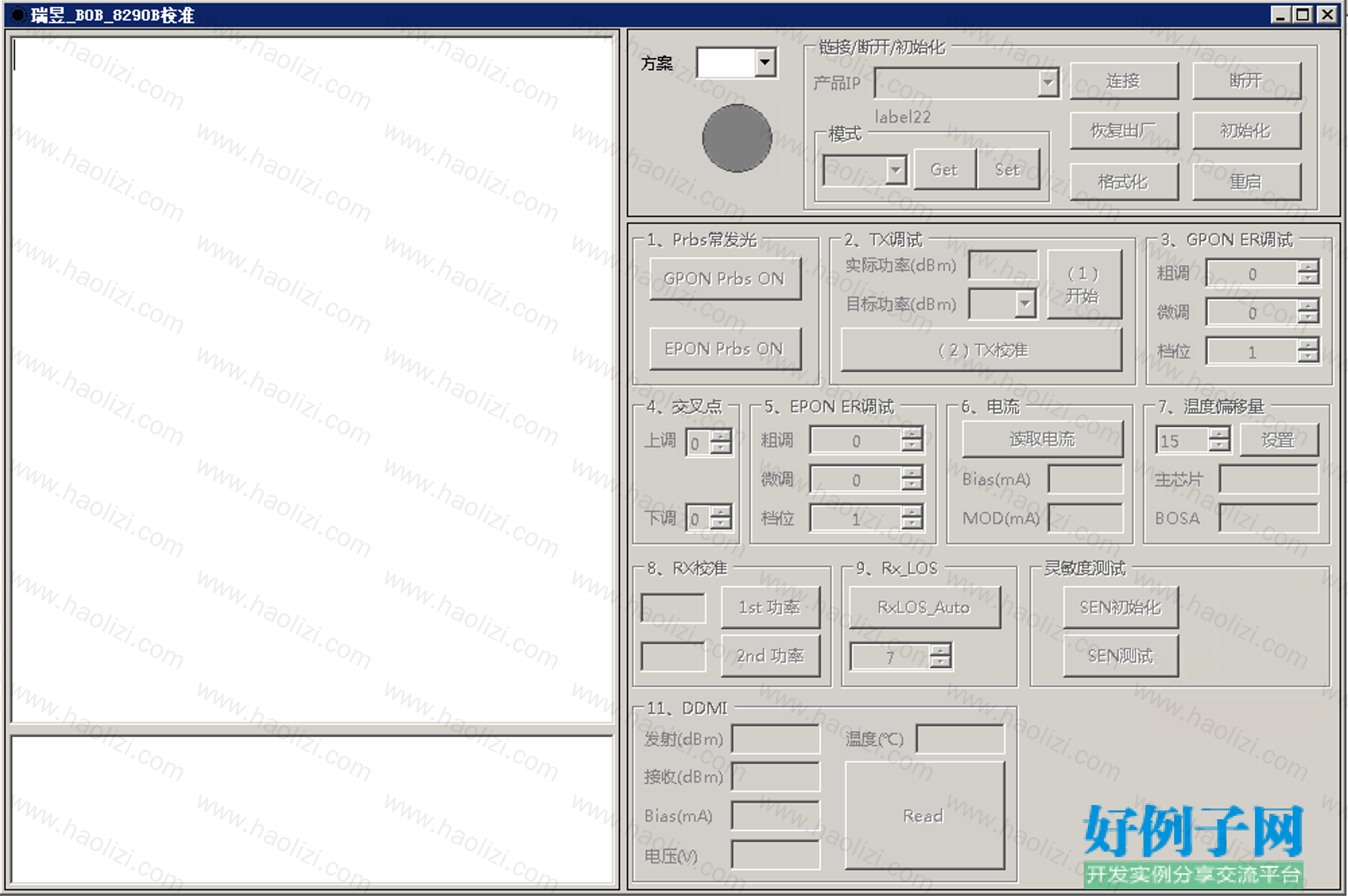This screenshot has width=1348, height=896.
Task: Click the 主芯片 field
Action: (x=1269, y=479)
